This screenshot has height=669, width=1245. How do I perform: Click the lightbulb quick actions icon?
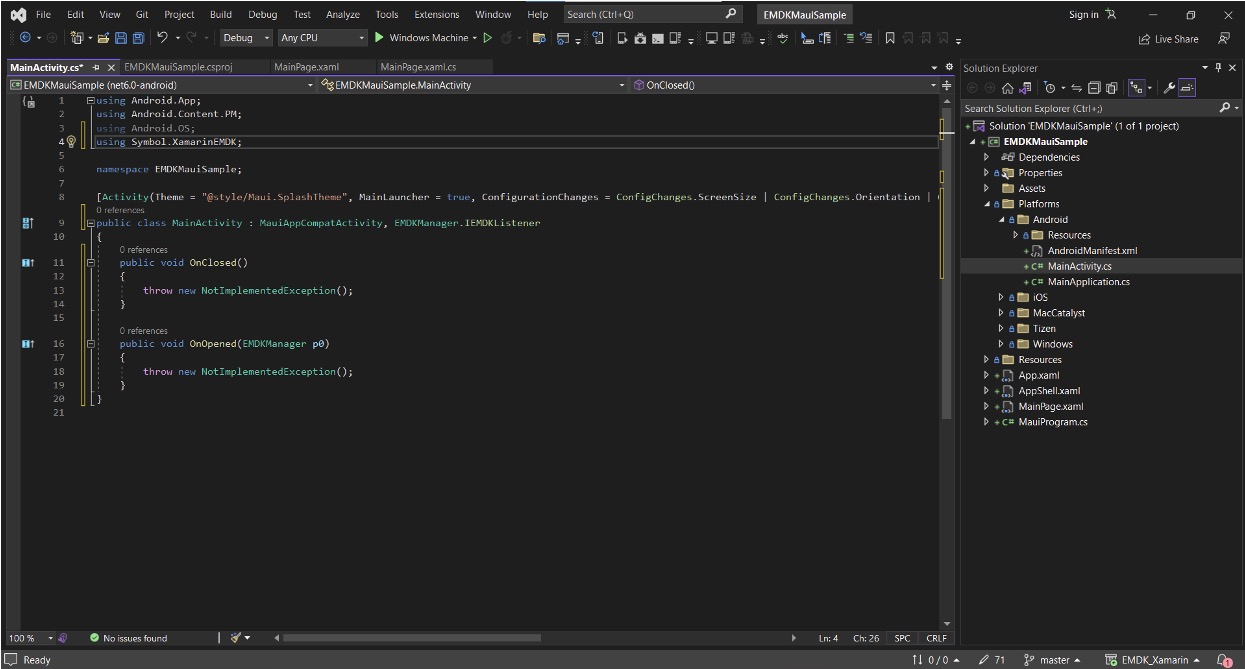coord(71,142)
